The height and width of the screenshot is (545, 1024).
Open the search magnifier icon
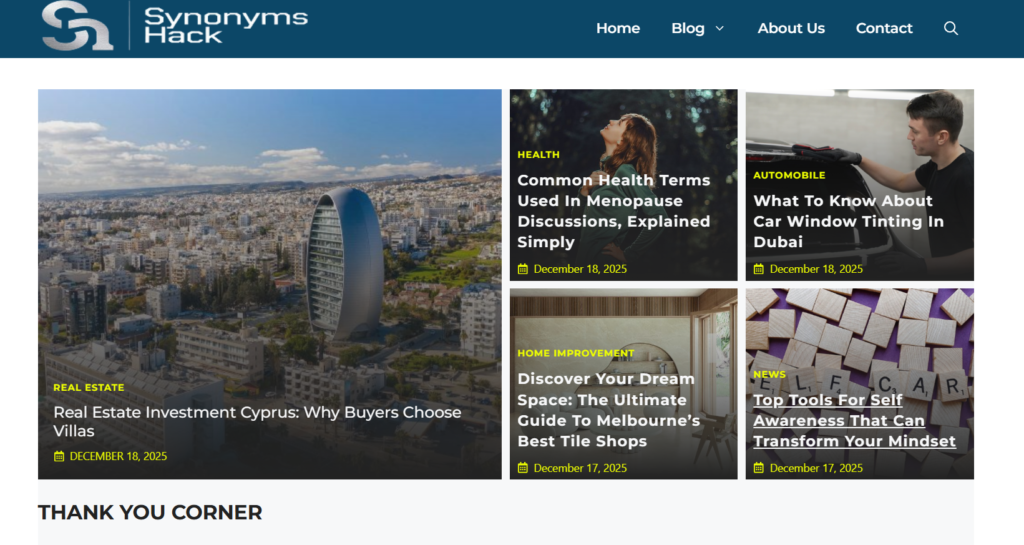point(951,28)
